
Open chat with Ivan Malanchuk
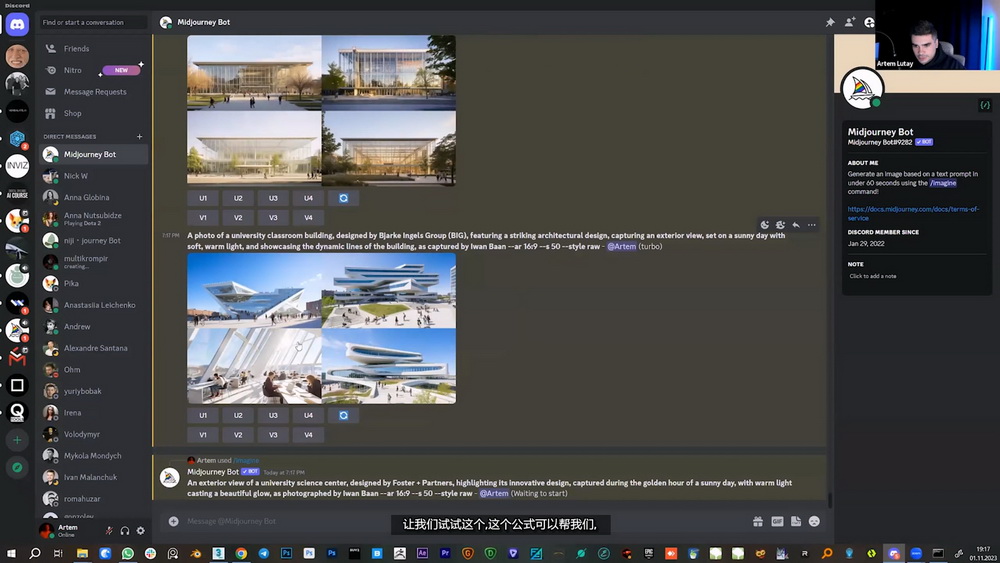pyautogui.click(x=93, y=477)
